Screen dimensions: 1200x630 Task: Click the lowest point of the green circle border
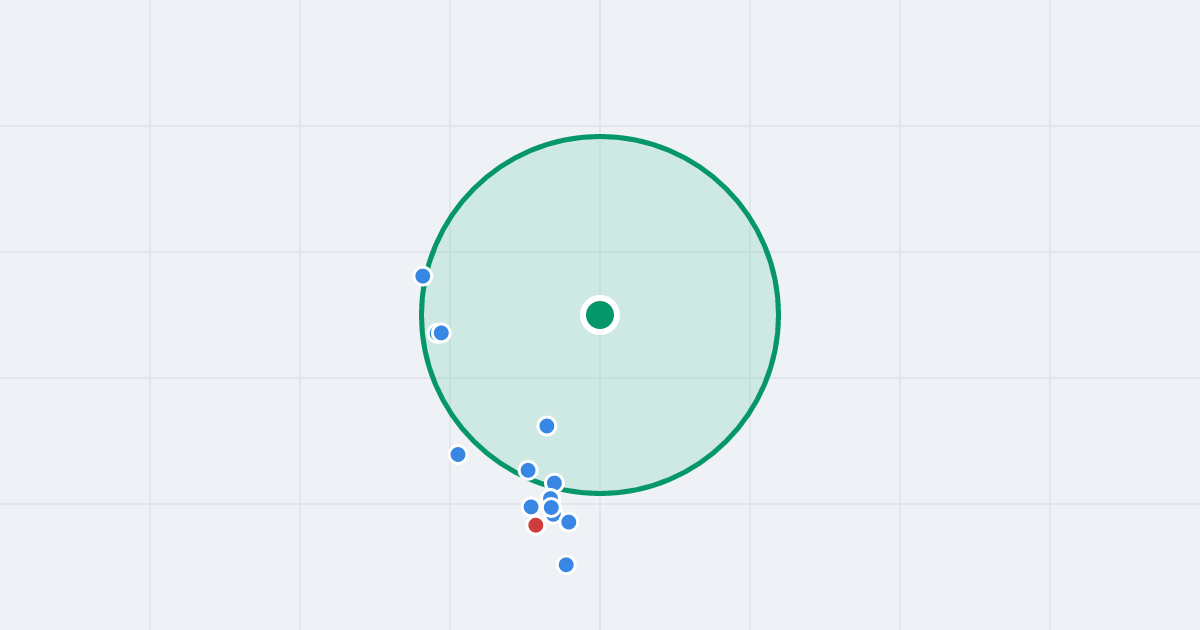coord(600,493)
